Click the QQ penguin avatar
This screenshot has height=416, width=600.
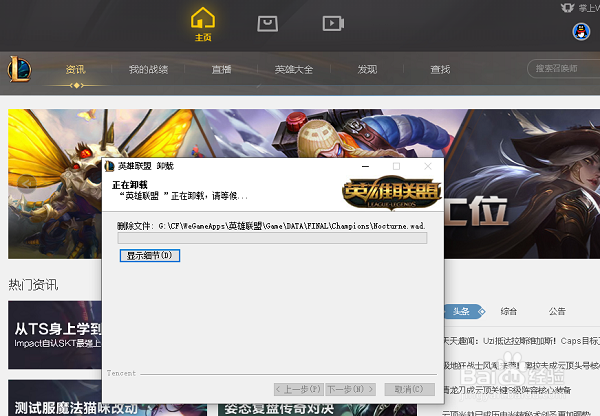pos(581,31)
